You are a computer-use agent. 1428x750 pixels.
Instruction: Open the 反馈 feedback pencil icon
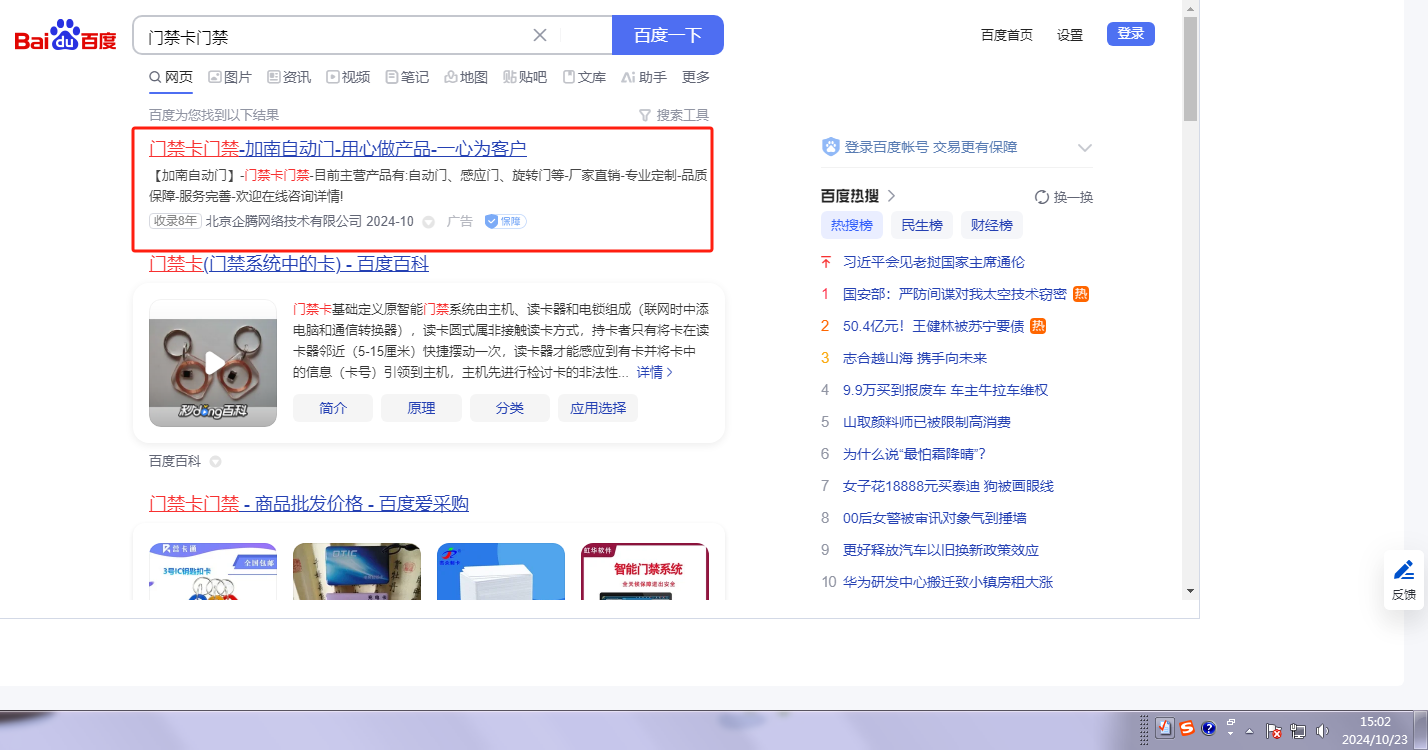click(x=1404, y=570)
